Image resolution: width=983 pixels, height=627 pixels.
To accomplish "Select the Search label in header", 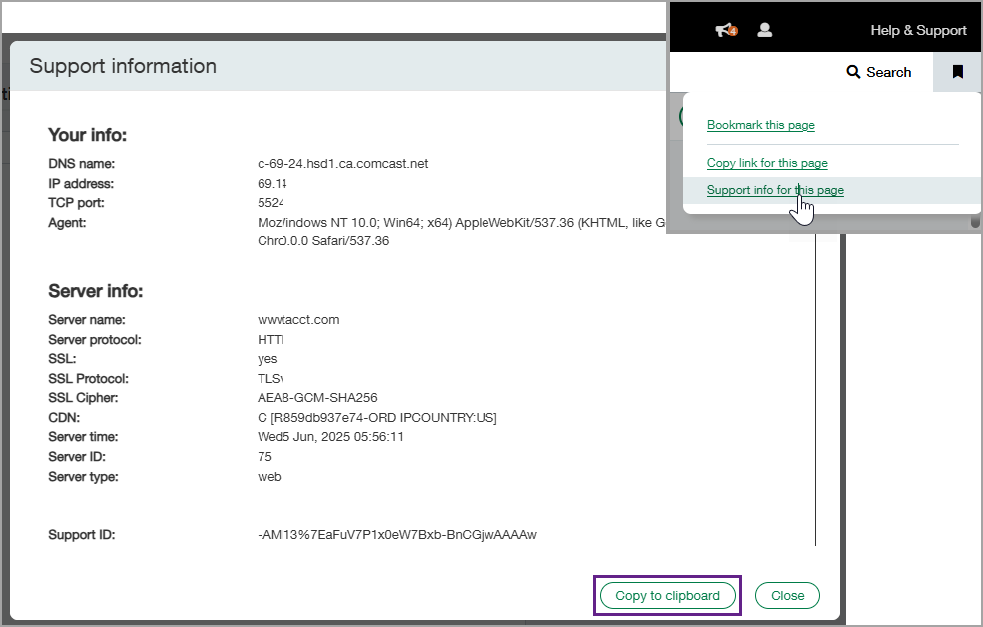I will tap(888, 72).
